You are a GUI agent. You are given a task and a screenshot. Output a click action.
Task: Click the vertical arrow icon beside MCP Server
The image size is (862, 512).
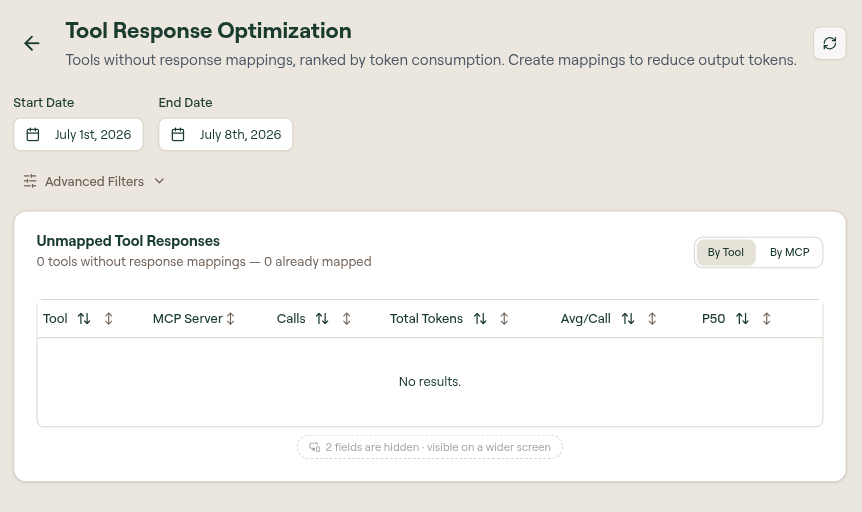click(230, 318)
